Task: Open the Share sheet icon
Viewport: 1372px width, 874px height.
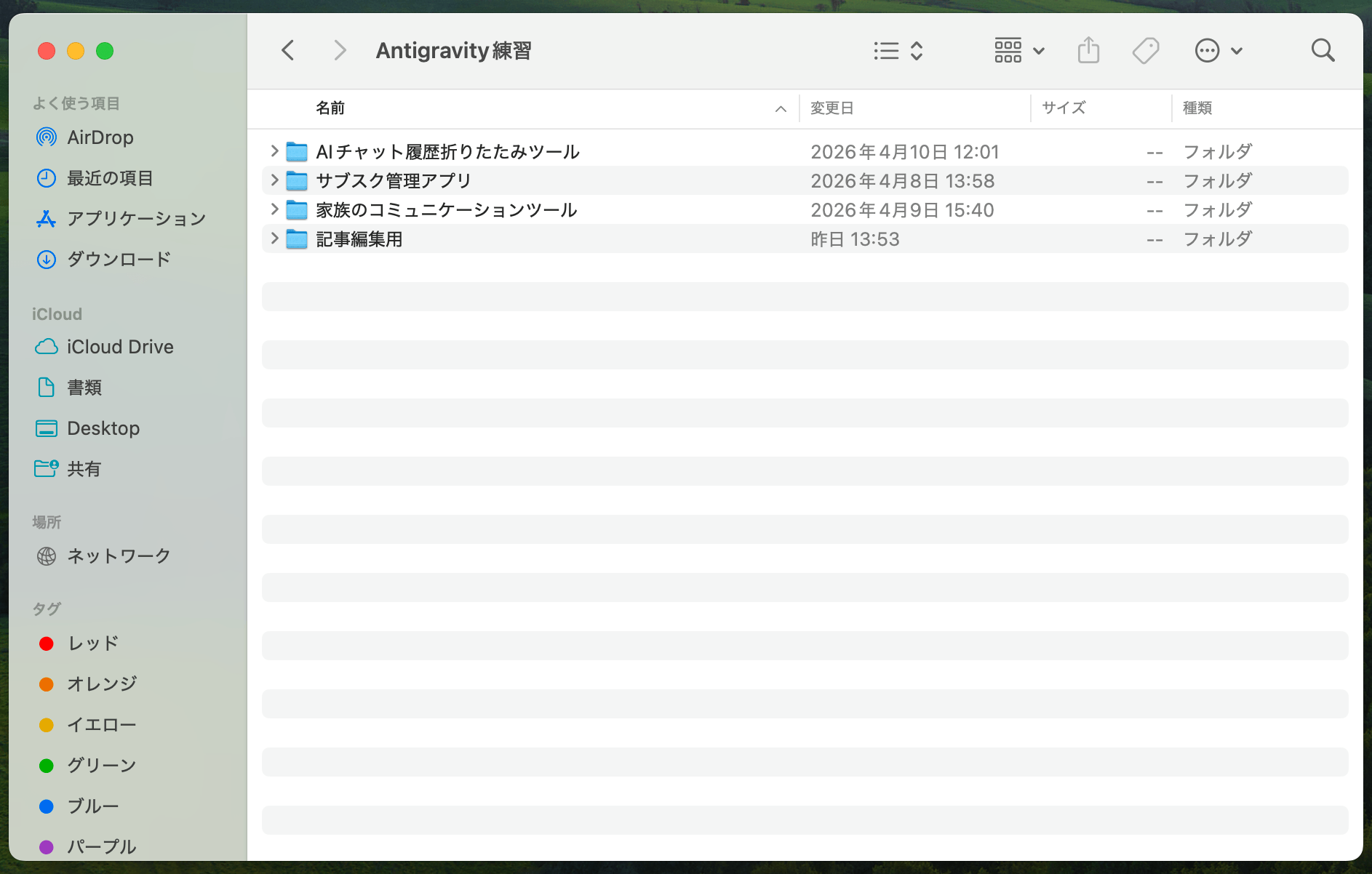Action: (1088, 50)
